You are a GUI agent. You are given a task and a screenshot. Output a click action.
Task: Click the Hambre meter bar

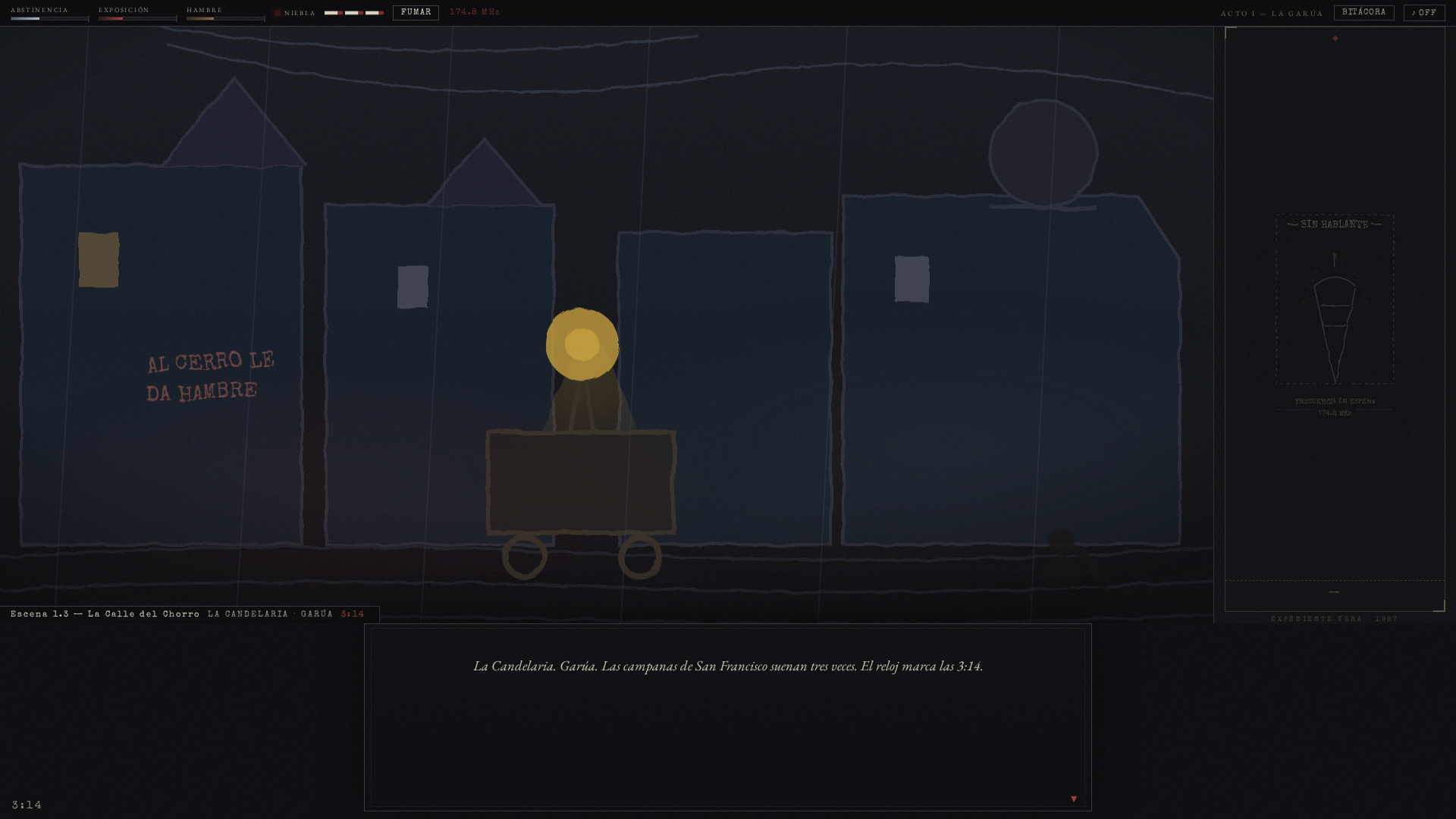(226, 18)
